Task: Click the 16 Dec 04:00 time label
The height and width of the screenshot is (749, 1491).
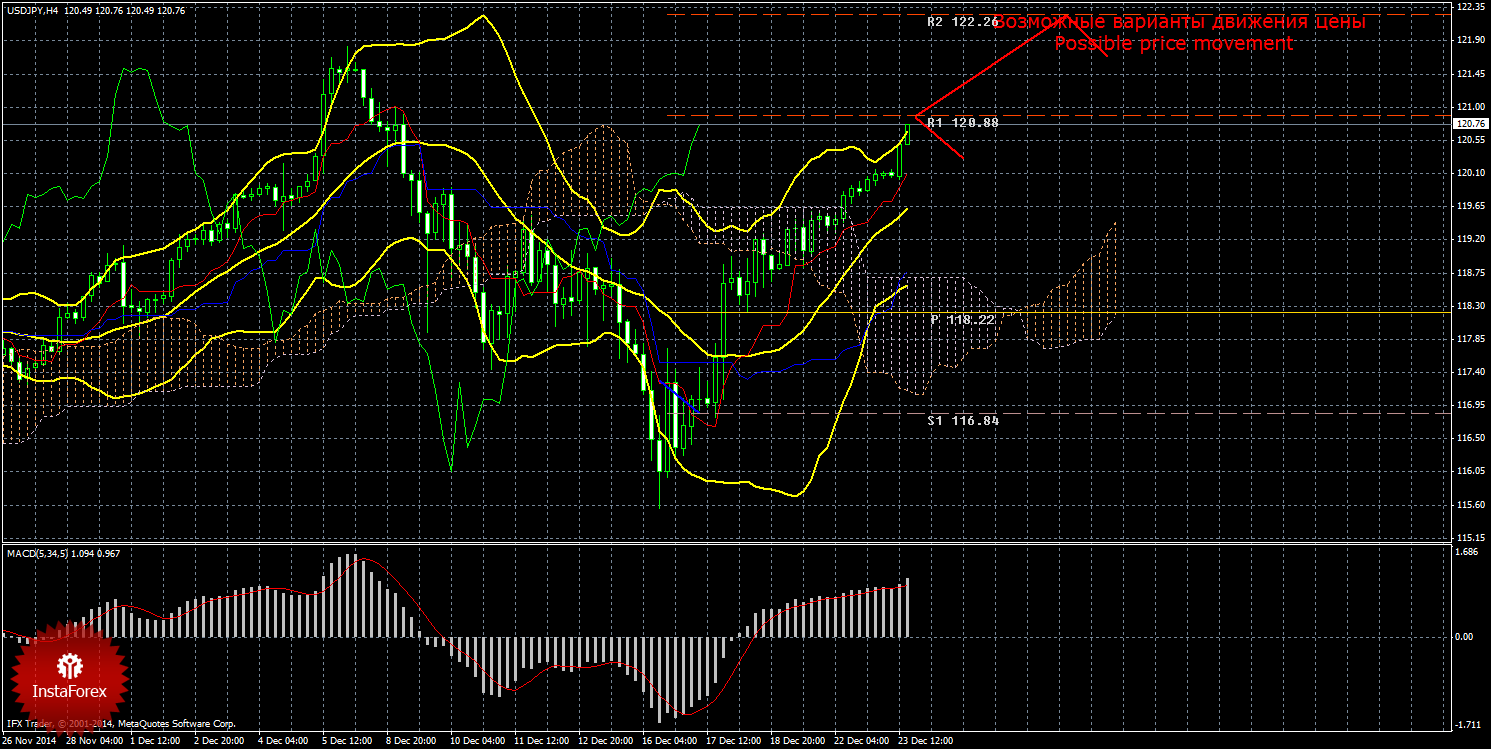Action: coord(668,741)
